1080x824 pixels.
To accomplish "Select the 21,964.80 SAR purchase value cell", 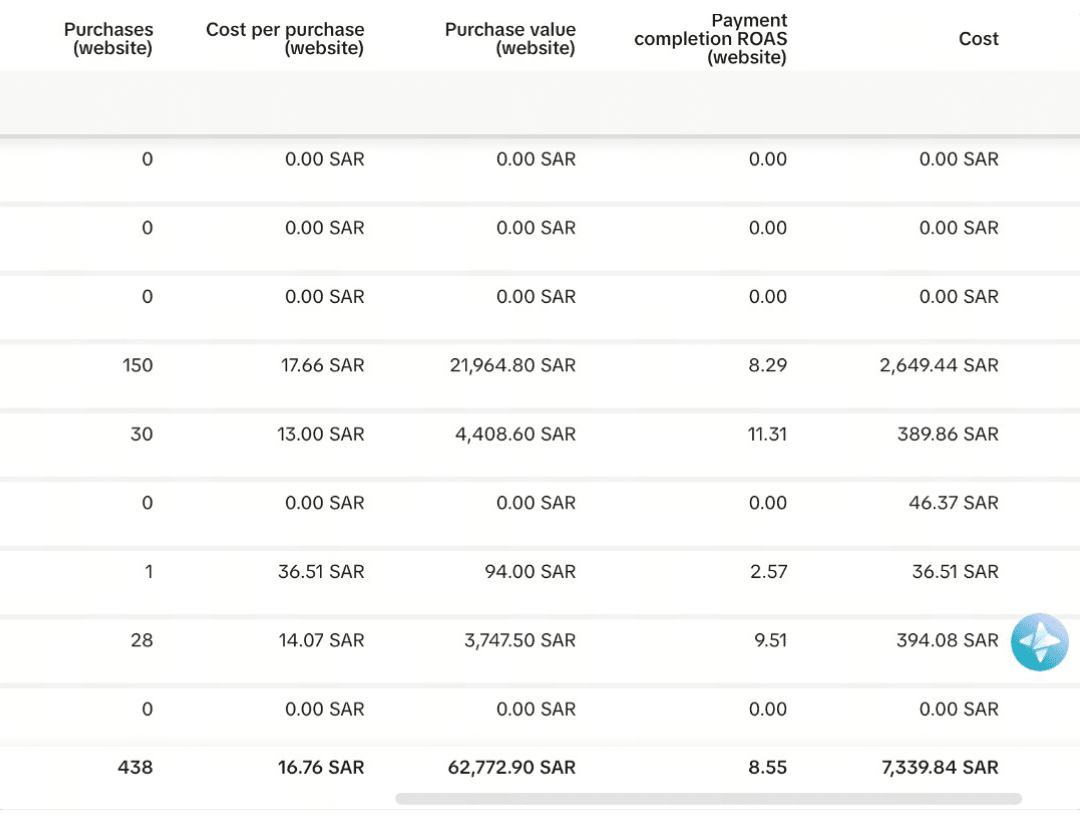I will [x=512, y=365].
